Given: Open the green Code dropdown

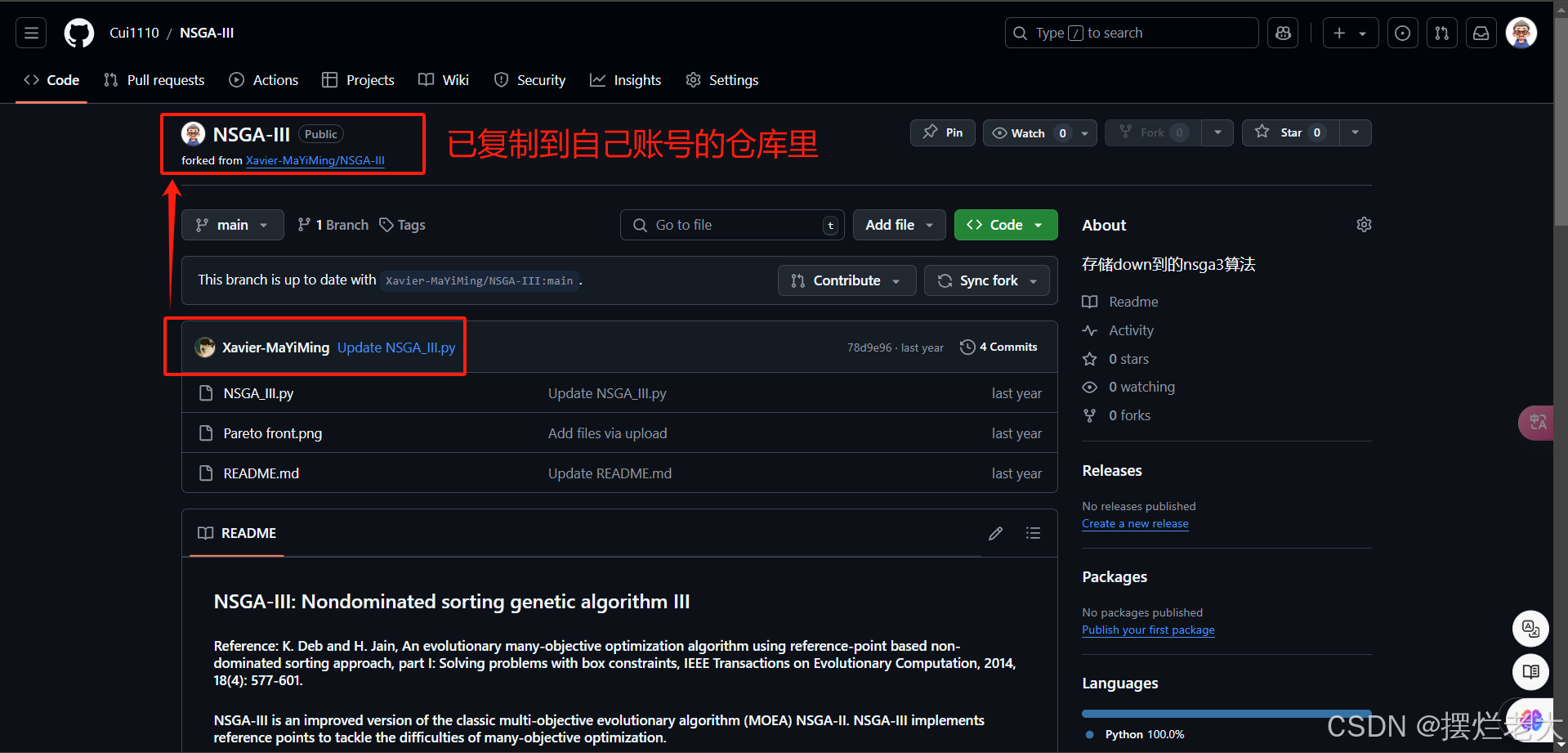Looking at the screenshot, I should [1006, 225].
